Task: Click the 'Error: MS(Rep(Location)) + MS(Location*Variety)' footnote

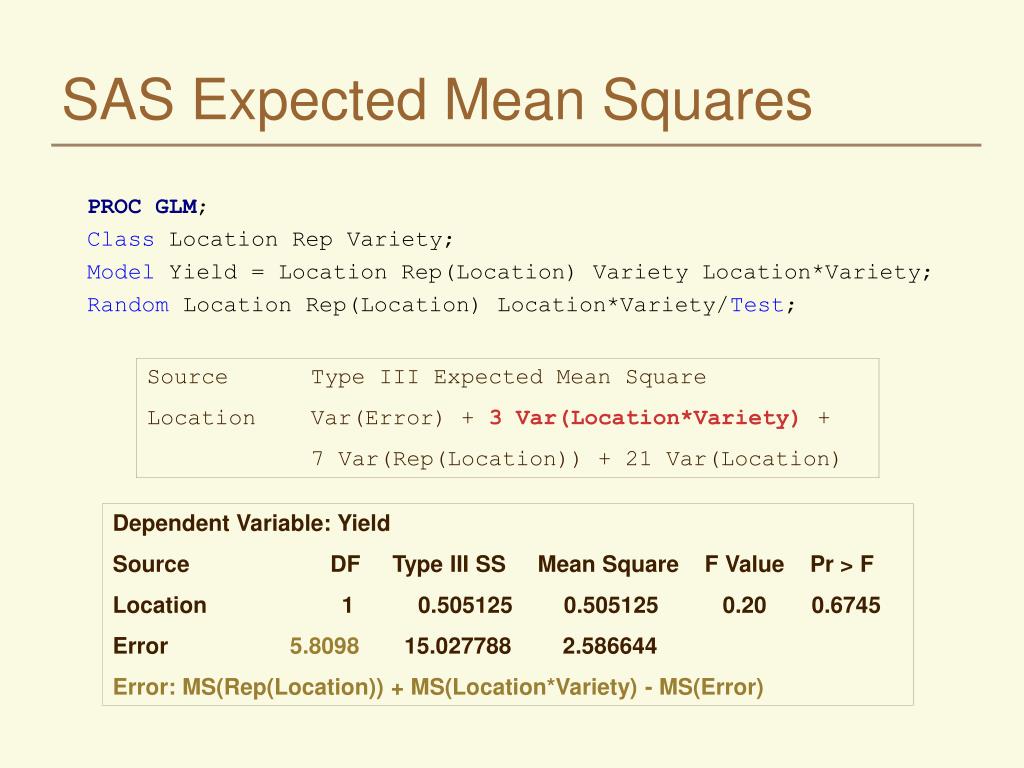Action: (x=438, y=688)
